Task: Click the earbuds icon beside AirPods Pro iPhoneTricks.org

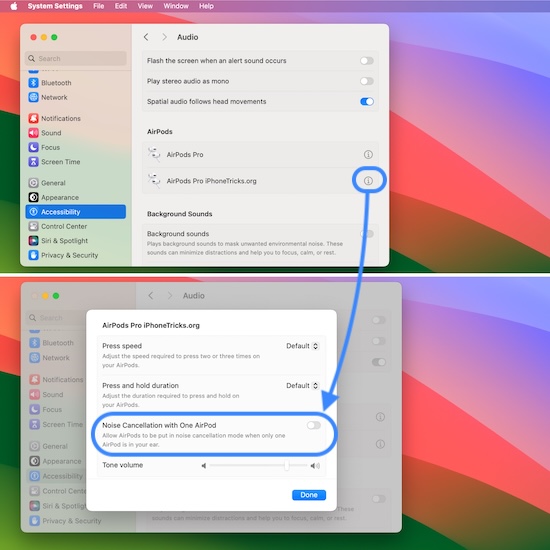Action: tap(154, 181)
